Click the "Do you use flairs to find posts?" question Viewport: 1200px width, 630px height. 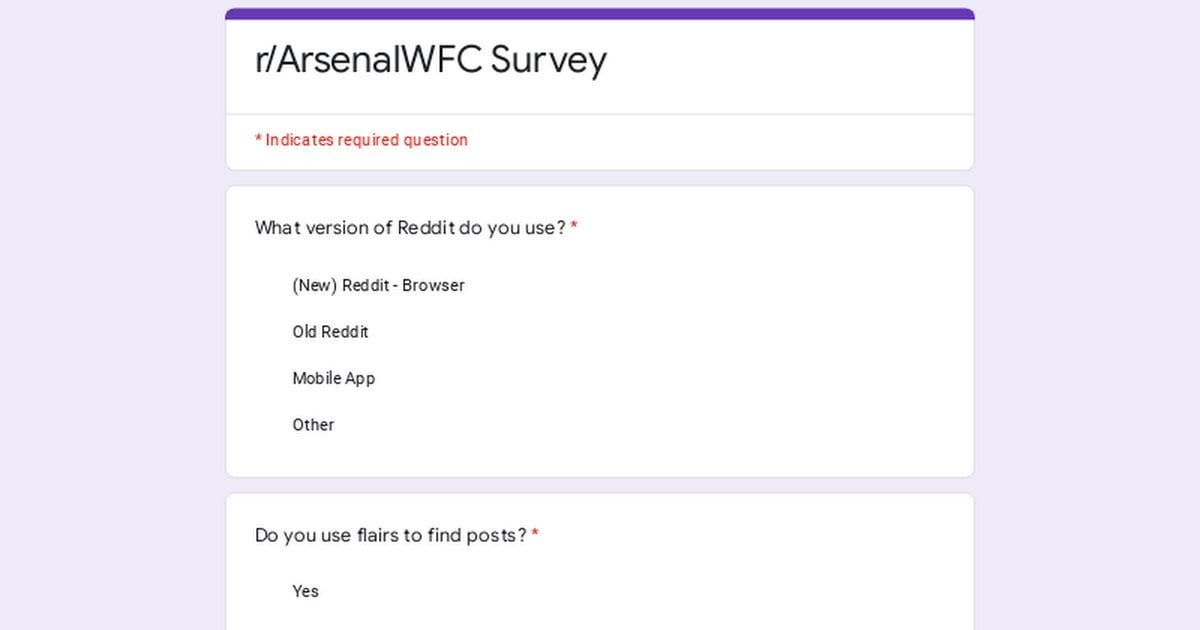(x=390, y=535)
